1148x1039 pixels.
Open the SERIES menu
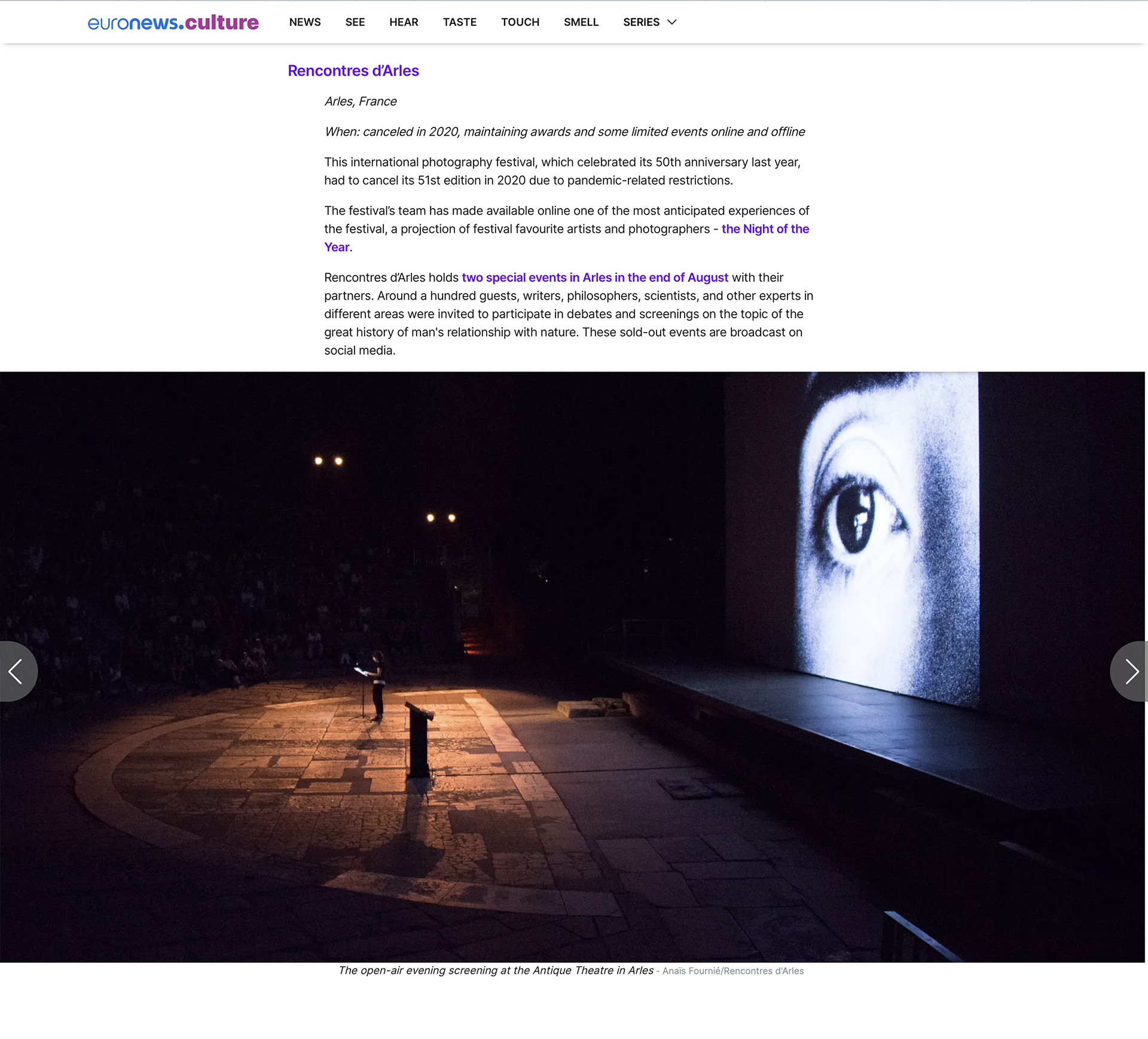coord(650,22)
